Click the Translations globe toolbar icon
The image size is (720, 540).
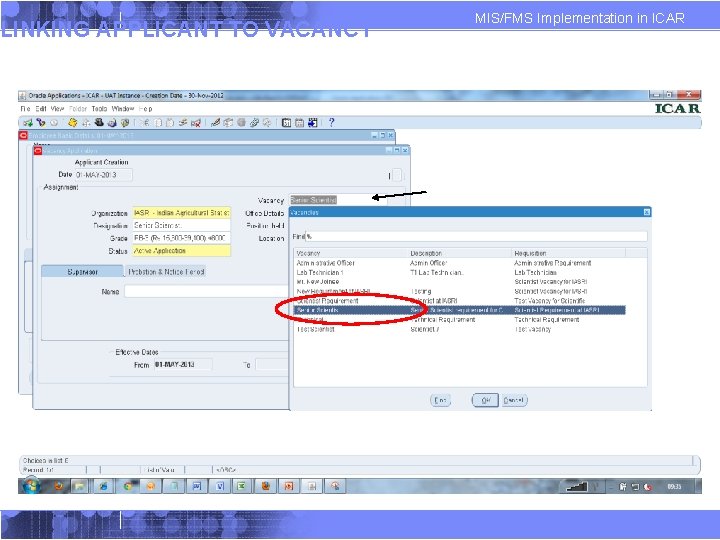tap(241, 123)
